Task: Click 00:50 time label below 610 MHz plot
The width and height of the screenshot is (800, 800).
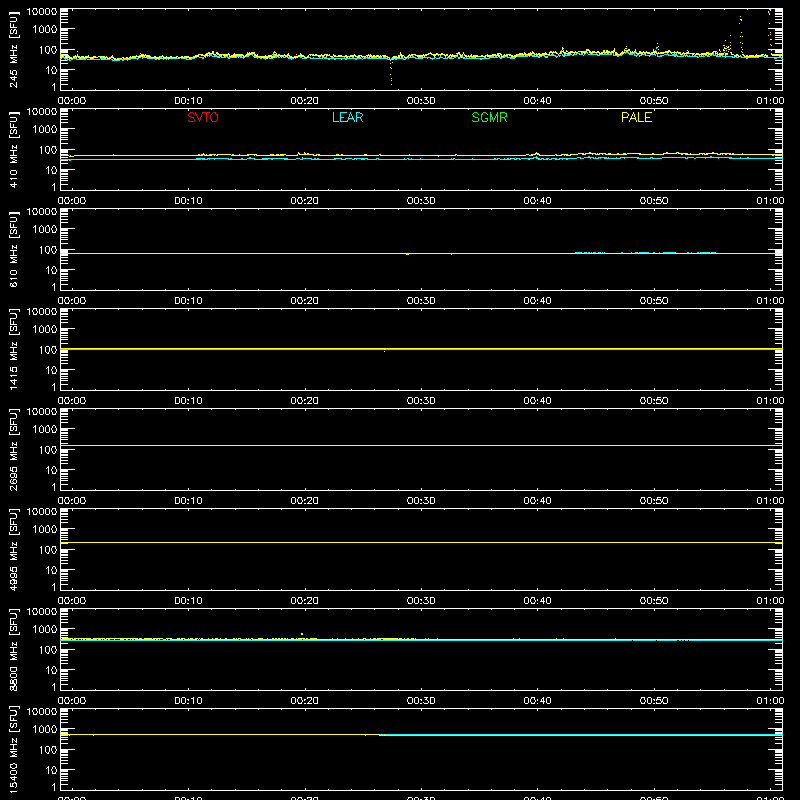Action: point(654,301)
